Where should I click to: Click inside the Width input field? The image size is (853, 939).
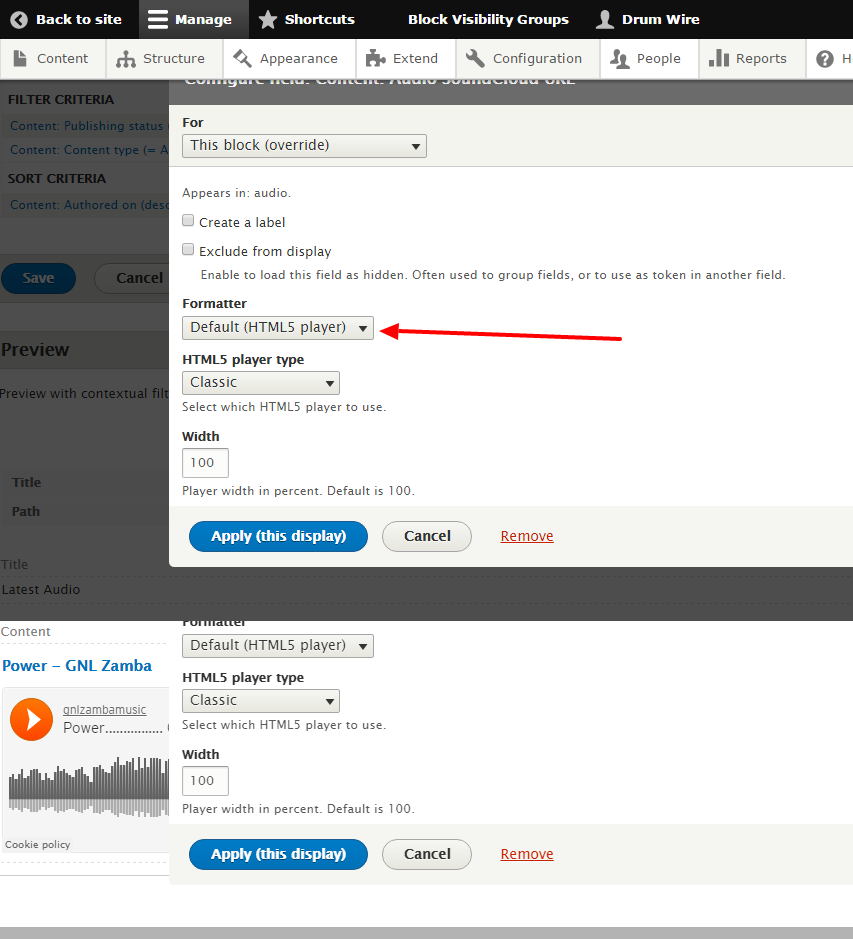204,462
